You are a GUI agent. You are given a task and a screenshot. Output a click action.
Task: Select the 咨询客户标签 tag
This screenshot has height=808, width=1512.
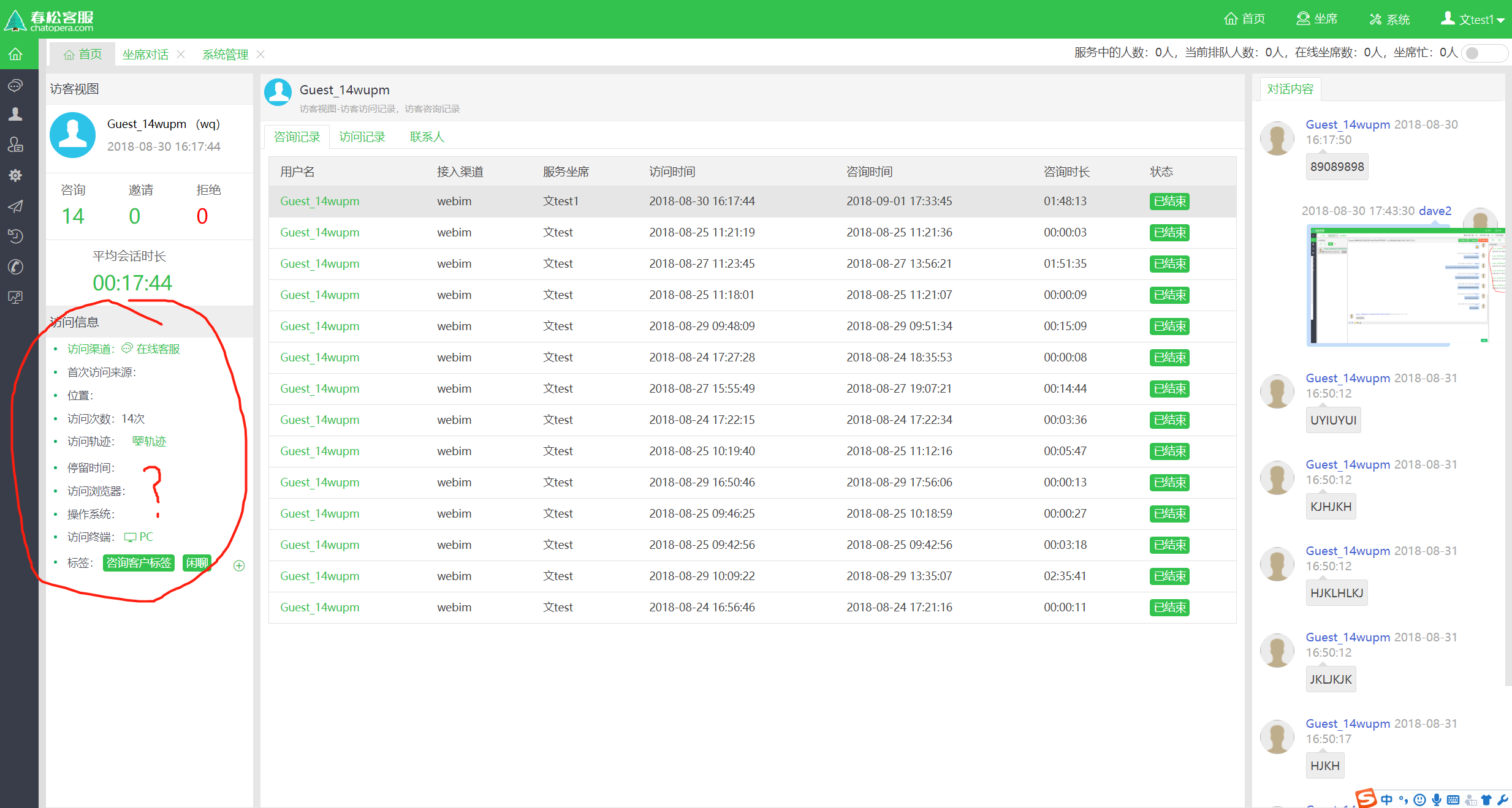click(139, 563)
